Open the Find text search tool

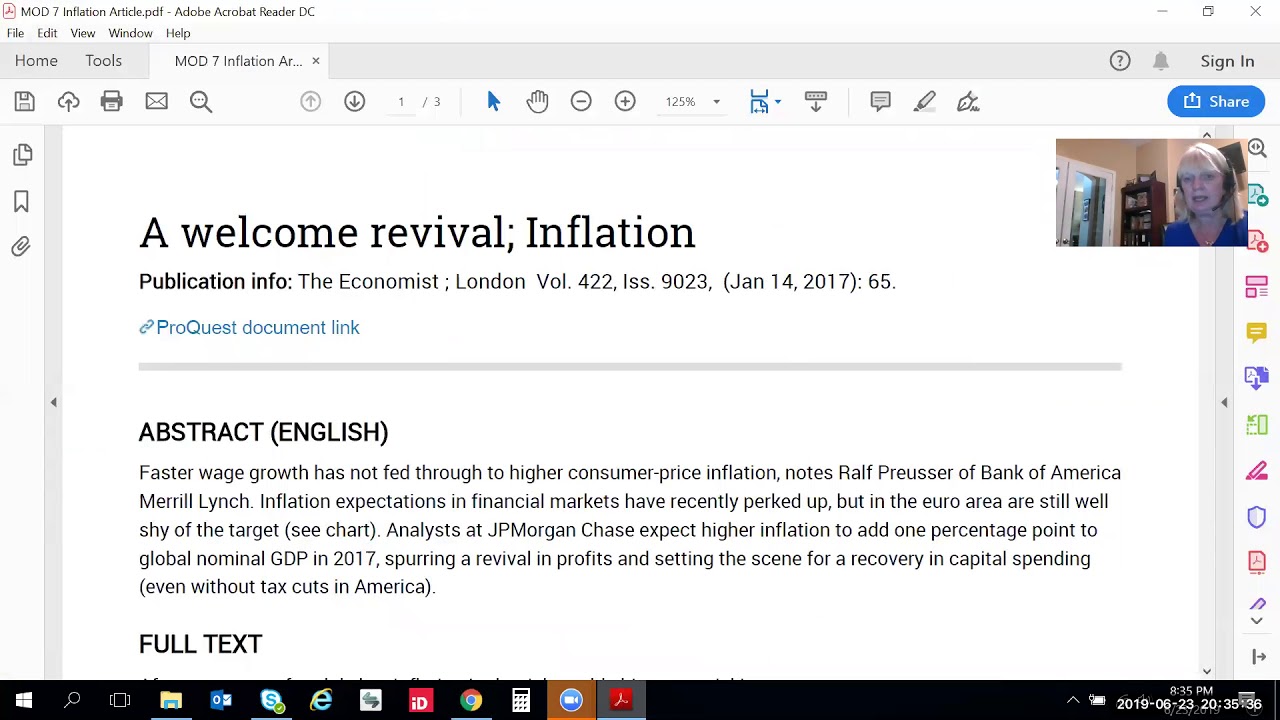[x=201, y=101]
